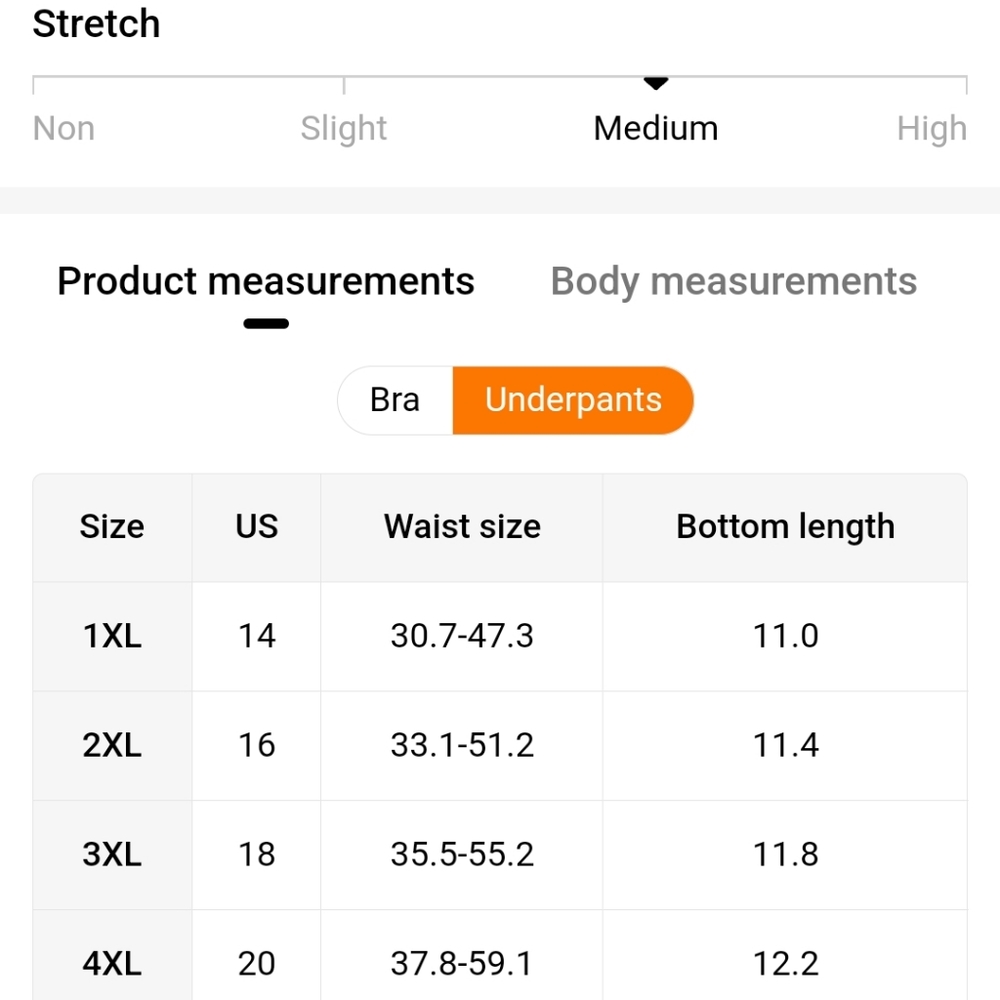Click the Non stretch label
The height and width of the screenshot is (1000, 1000).
tap(64, 128)
